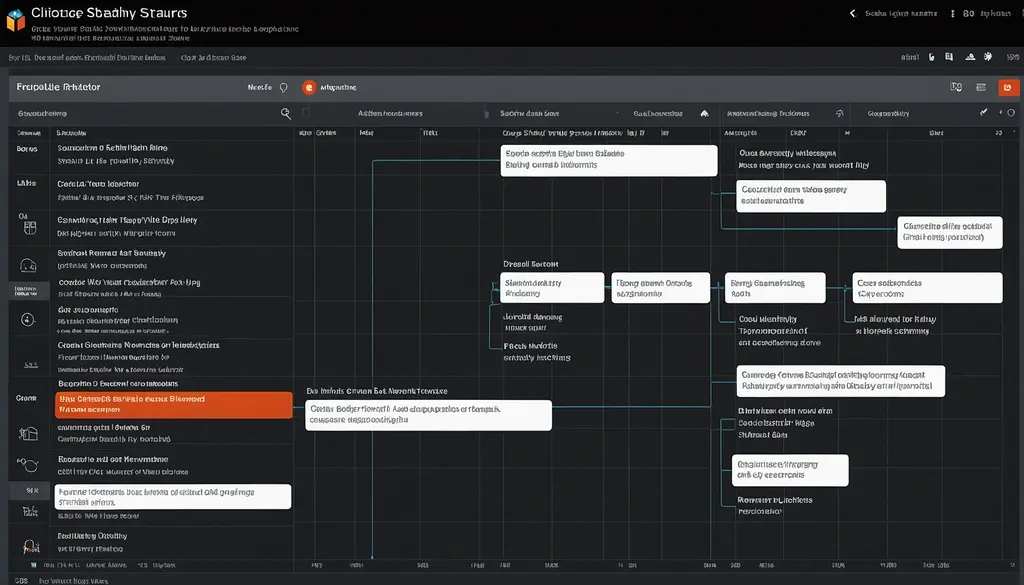Expand the upward arrow in the middle column header

(x=704, y=114)
